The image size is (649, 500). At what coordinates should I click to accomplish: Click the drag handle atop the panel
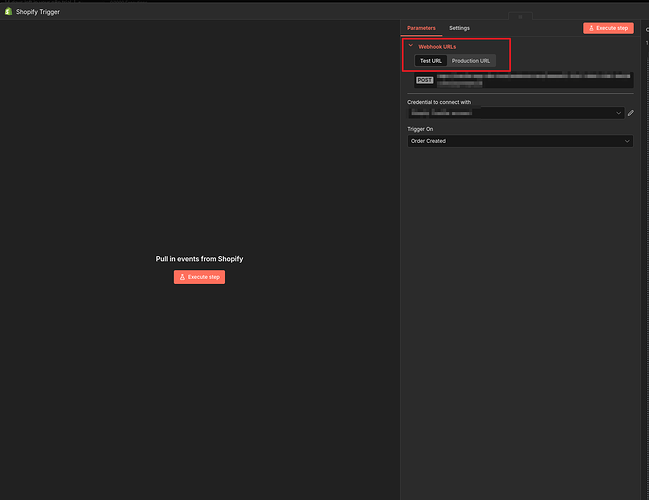[520, 17]
